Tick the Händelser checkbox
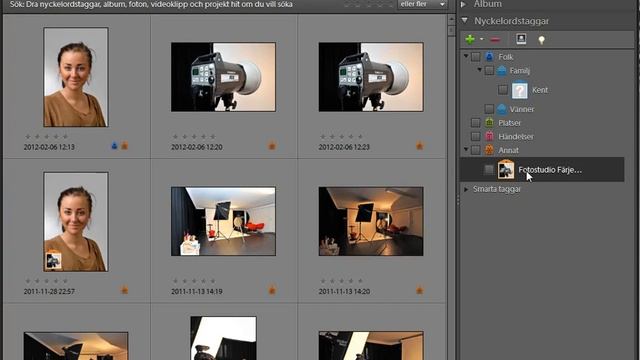The height and width of the screenshot is (360, 640). [x=476, y=136]
